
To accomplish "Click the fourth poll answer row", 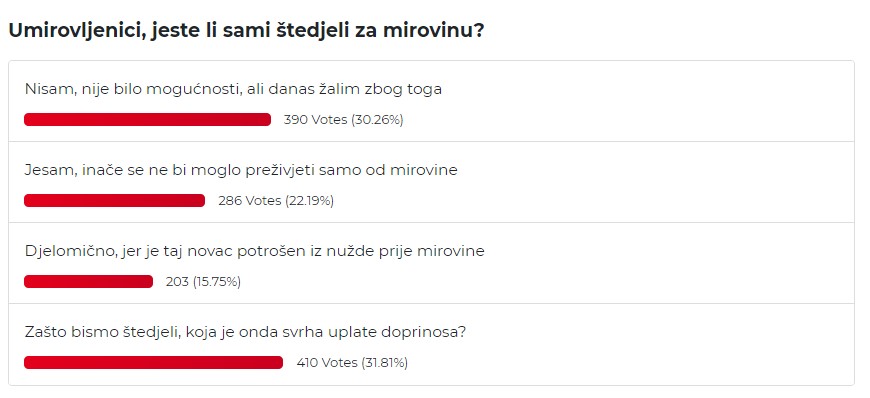I will pyautogui.click(x=431, y=344).
